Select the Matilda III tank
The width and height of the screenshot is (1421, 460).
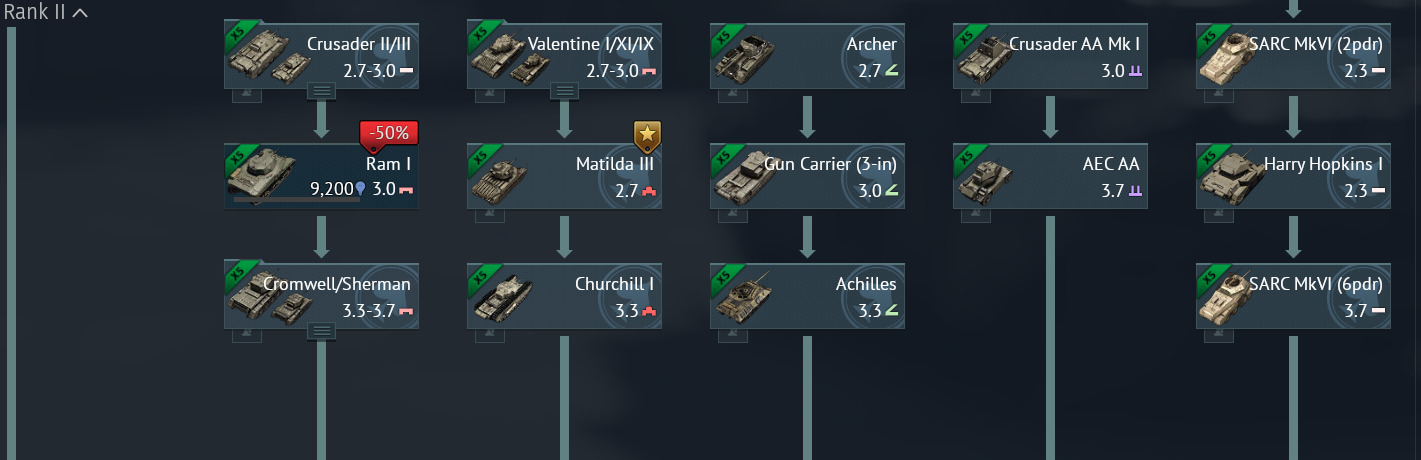click(x=564, y=176)
